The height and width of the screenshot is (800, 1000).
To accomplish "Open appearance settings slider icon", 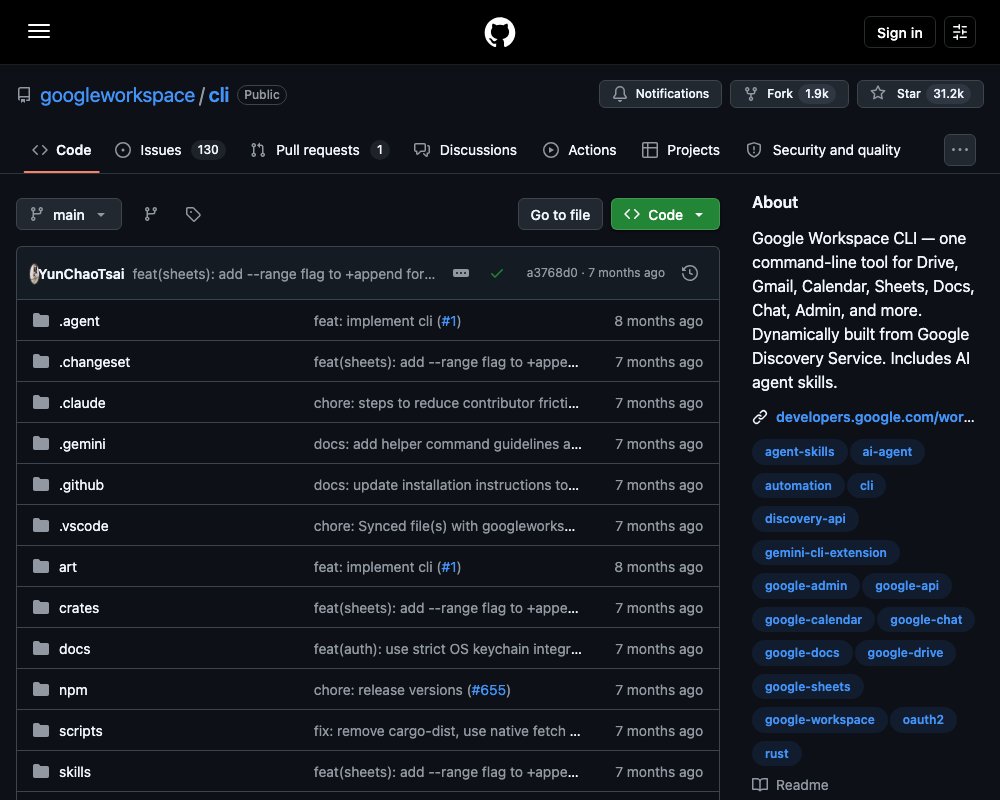I will 960,32.
